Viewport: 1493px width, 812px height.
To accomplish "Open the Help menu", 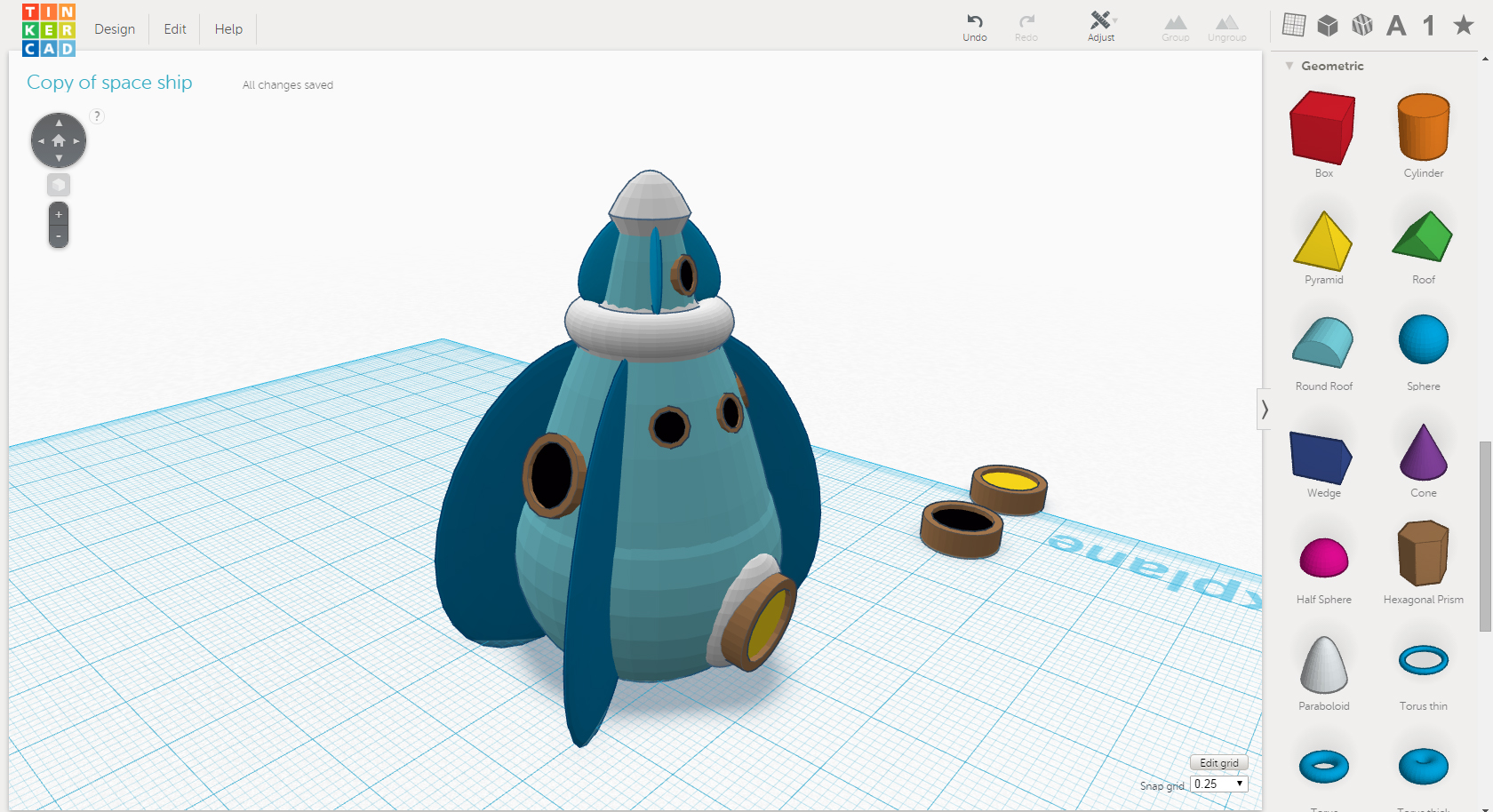I will (x=228, y=29).
